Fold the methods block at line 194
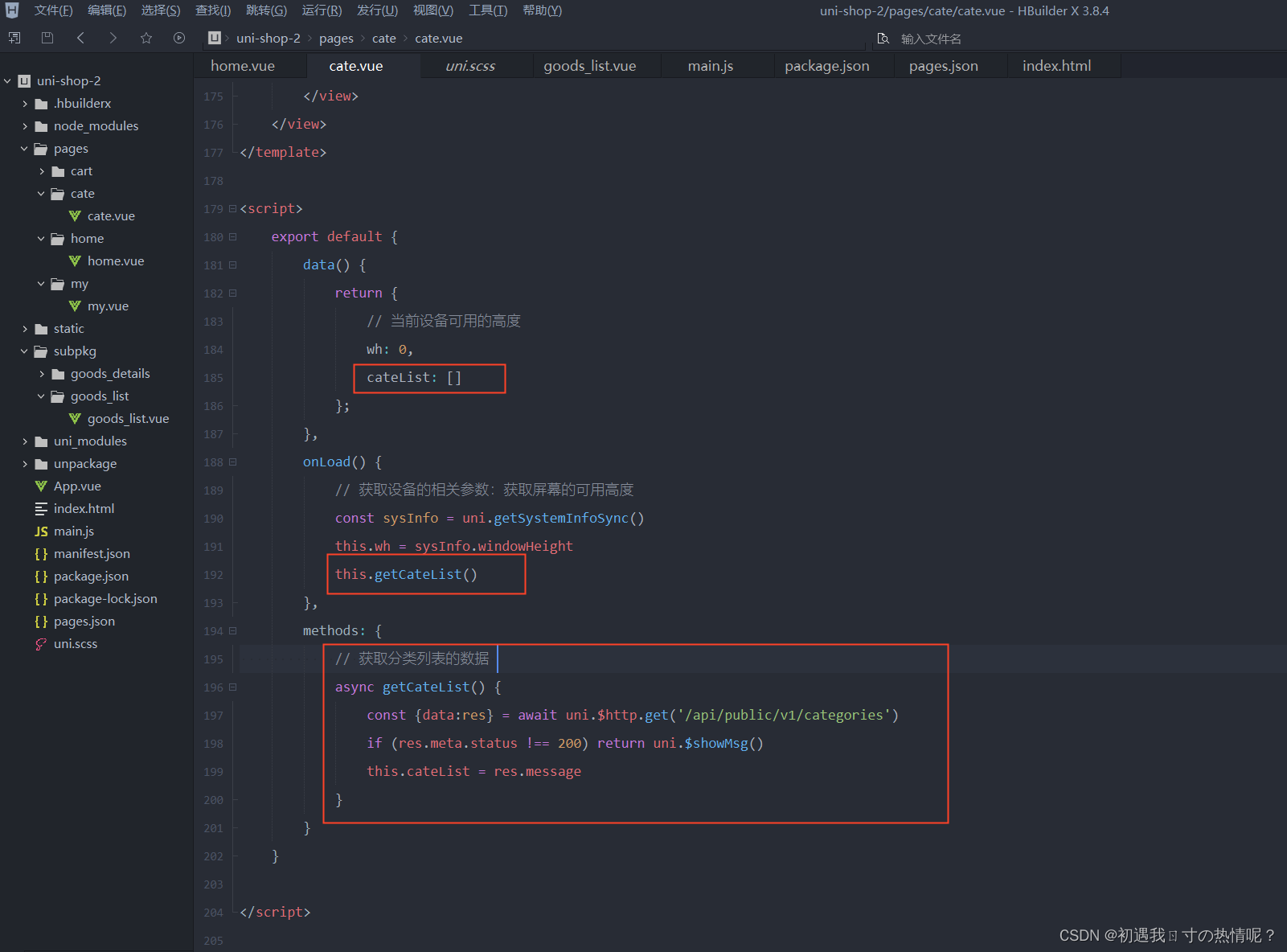Image resolution: width=1287 pixels, height=952 pixels. (x=233, y=630)
